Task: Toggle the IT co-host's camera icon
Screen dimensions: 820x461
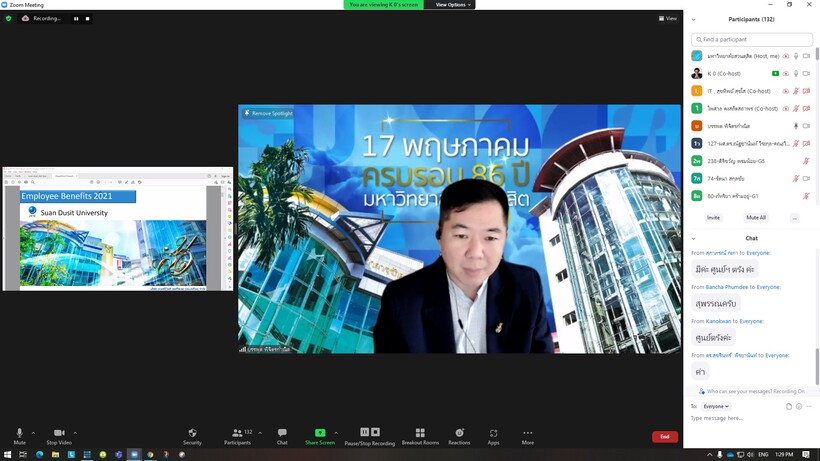Action: 806,91
